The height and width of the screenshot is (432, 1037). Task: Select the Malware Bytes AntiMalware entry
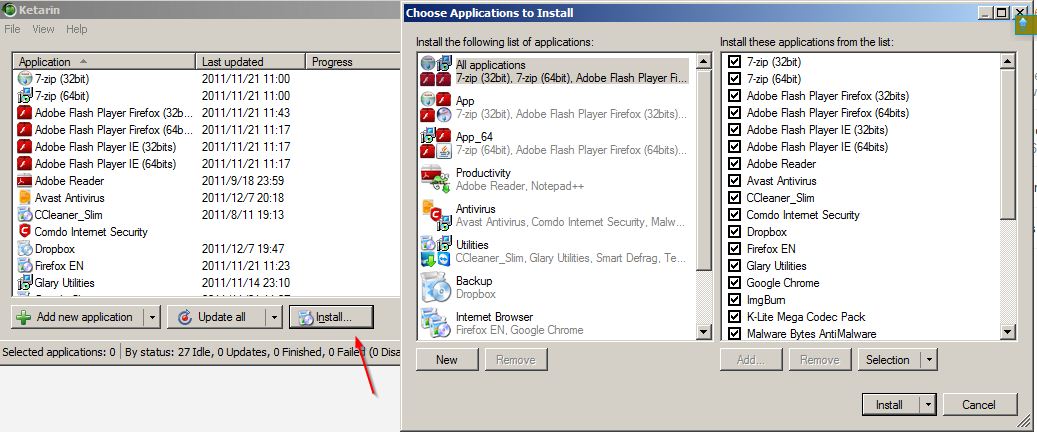811,334
